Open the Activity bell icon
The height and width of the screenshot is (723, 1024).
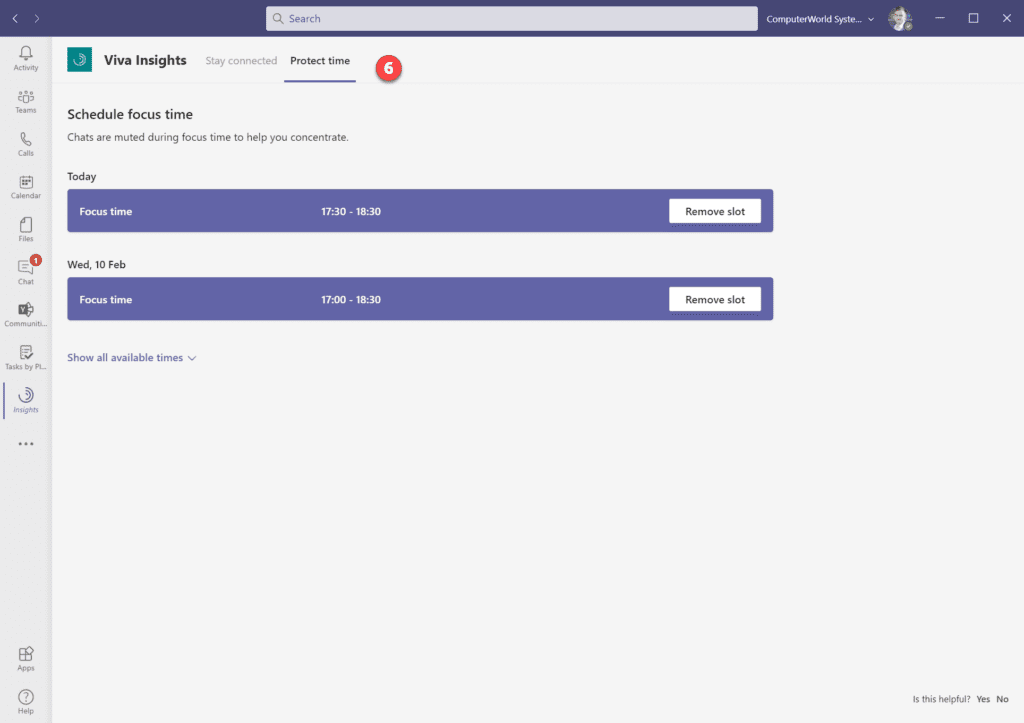coord(25,57)
